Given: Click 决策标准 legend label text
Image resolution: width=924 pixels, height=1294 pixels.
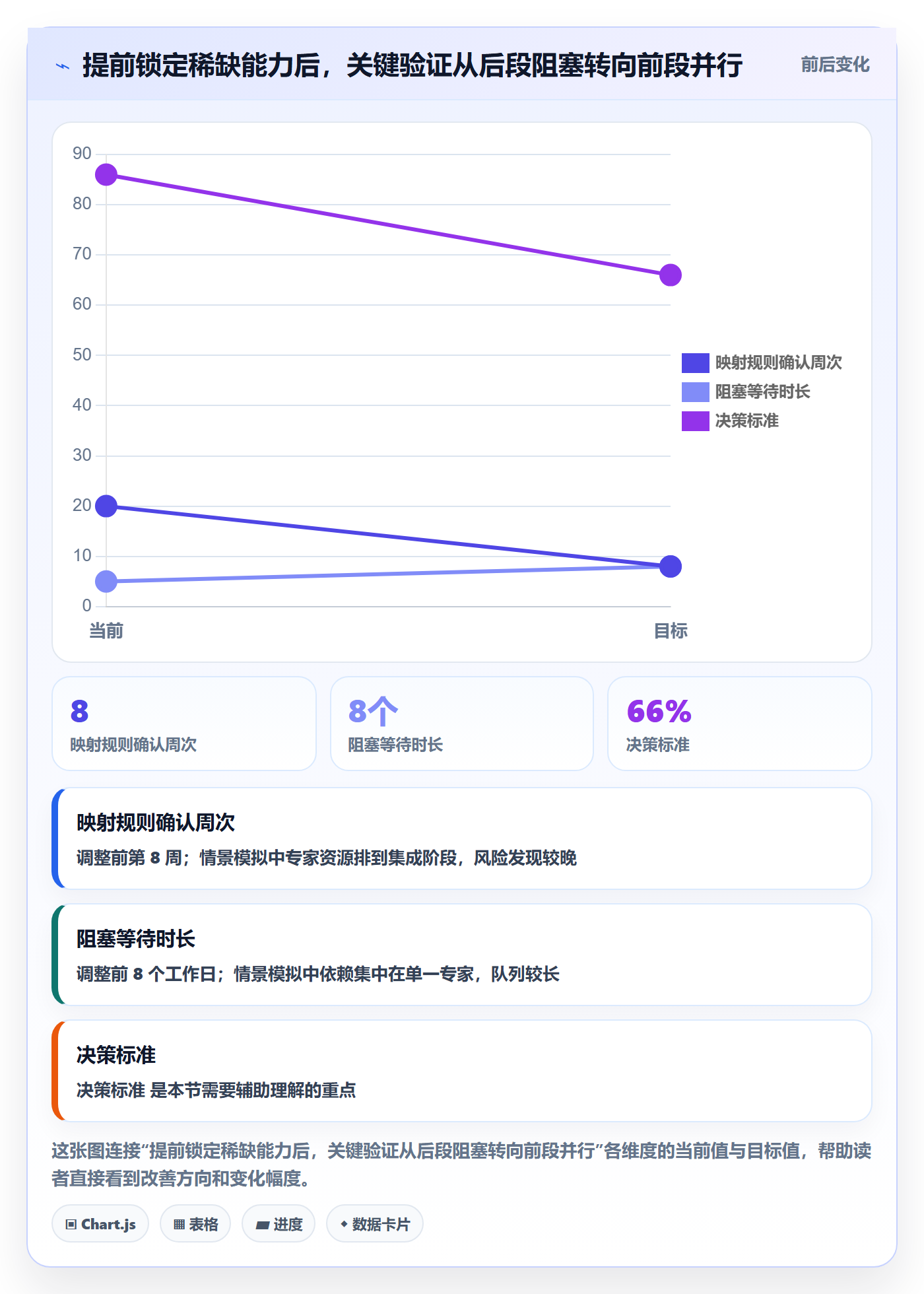Looking at the screenshot, I should (747, 421).
